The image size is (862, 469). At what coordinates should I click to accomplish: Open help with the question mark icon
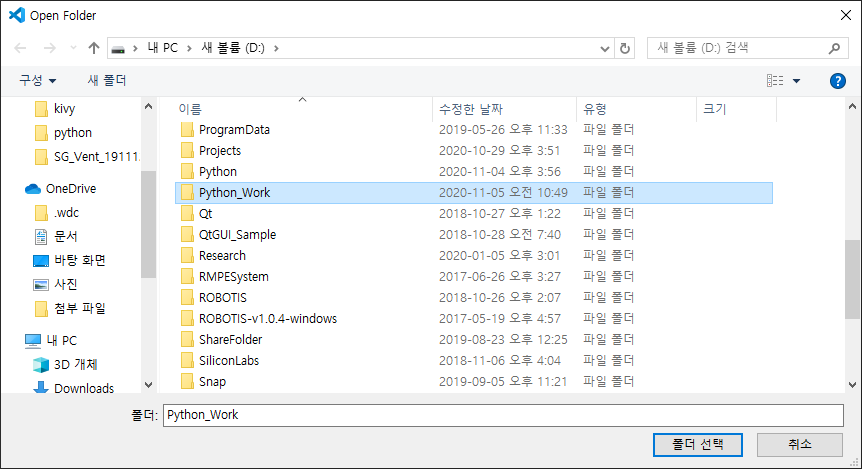point(837,81)
